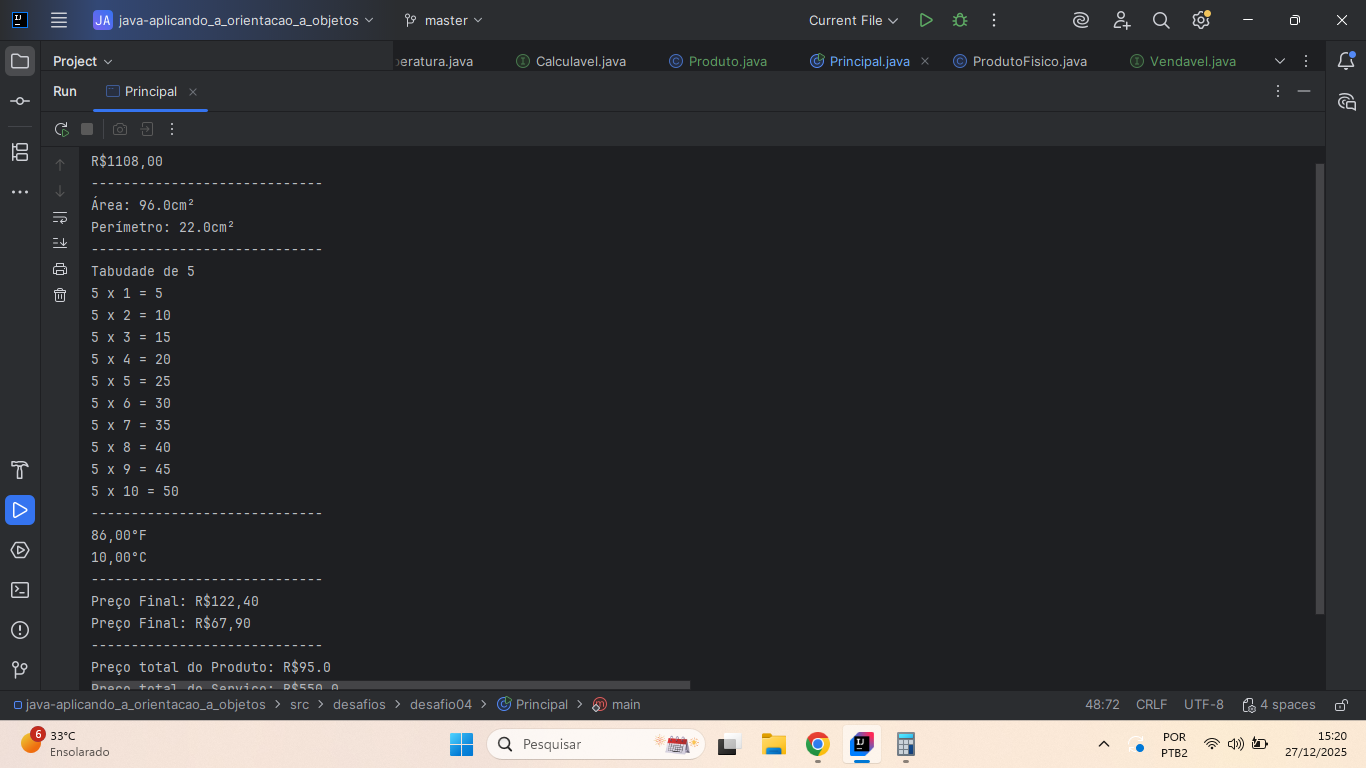Open Code With Me add-user icon
Screen dimensions: 1366x768
click(1121, 20)
